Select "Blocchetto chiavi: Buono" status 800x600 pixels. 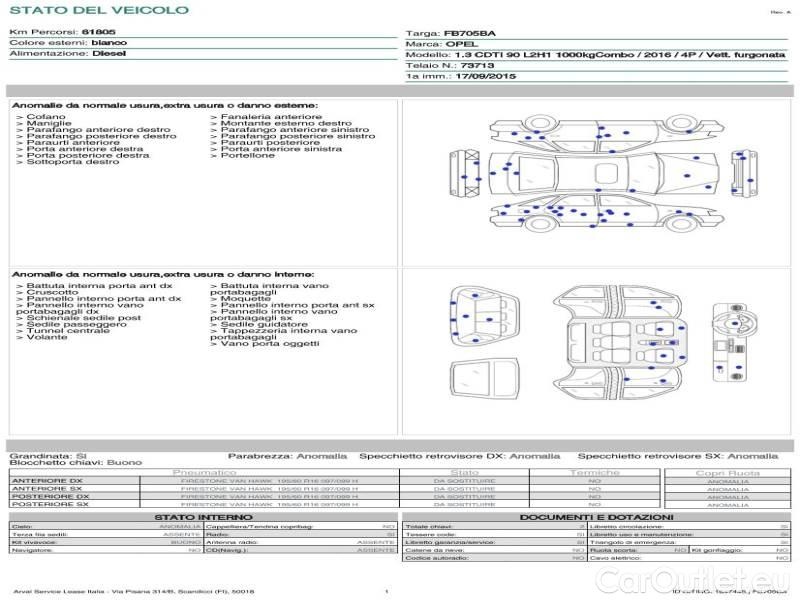tap(76, 463)
